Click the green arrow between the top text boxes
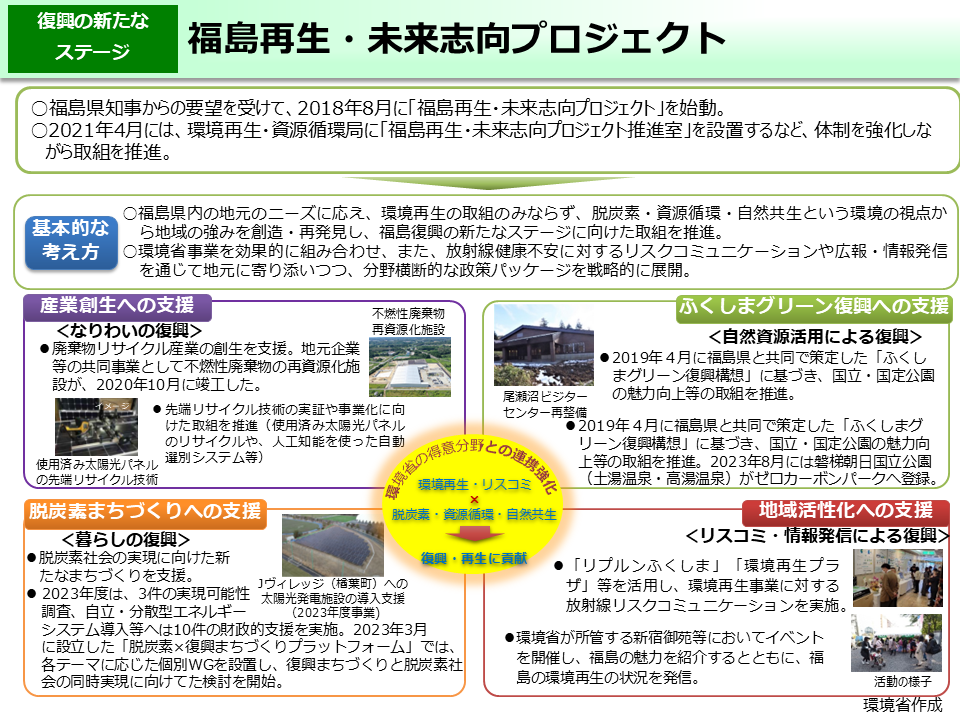The height and width of the screenshot is (720, 960). pos(480,183)
